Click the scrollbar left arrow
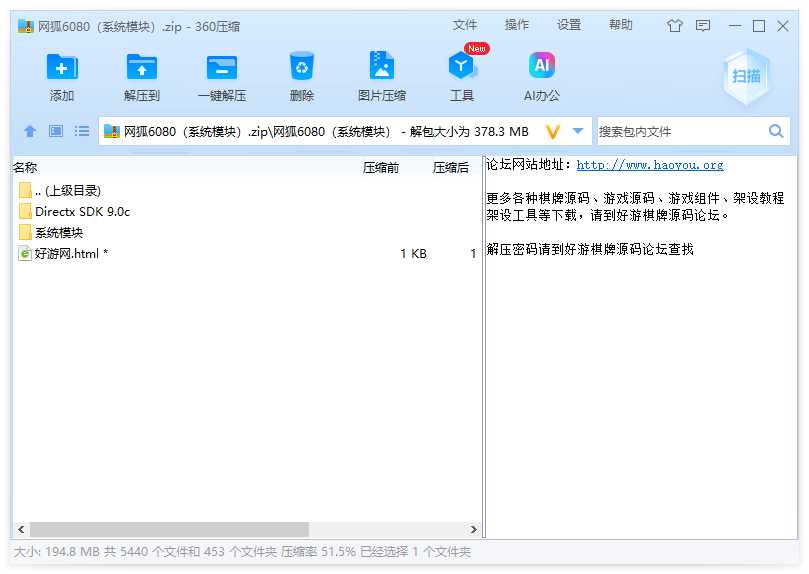 (21, 529)
